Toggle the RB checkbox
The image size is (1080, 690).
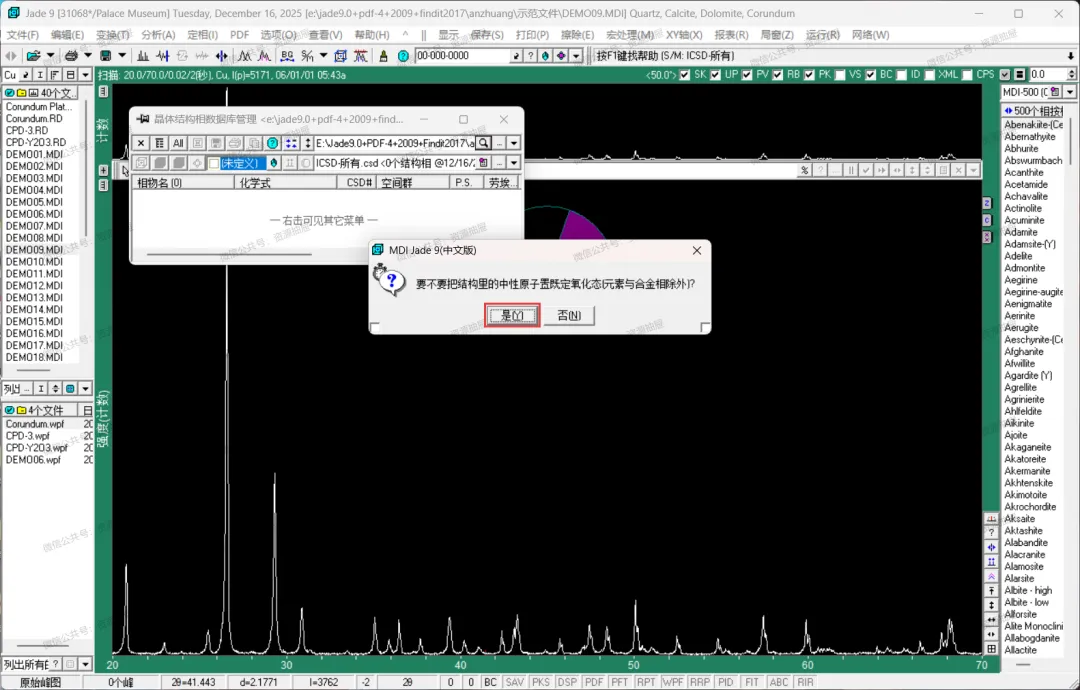tap(778, 75)
